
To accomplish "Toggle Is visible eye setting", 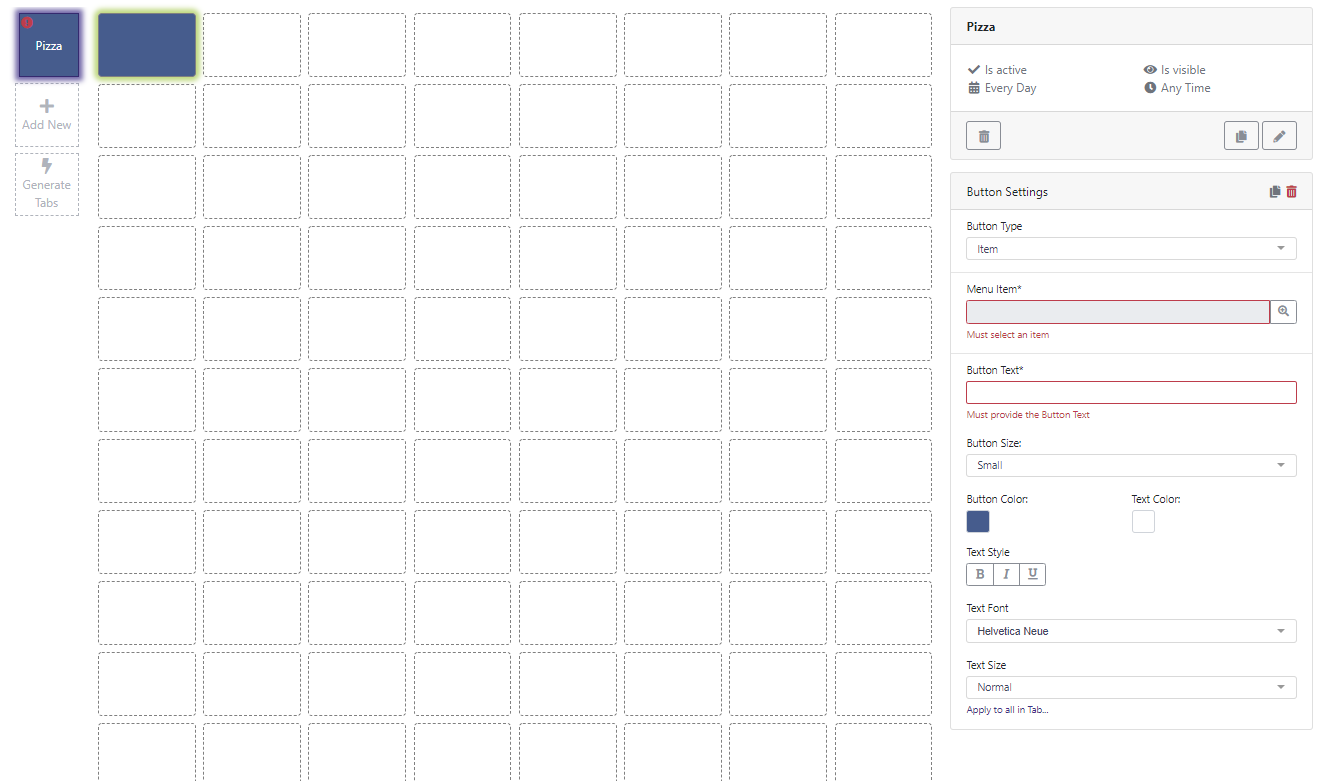I will point(1150,69).
